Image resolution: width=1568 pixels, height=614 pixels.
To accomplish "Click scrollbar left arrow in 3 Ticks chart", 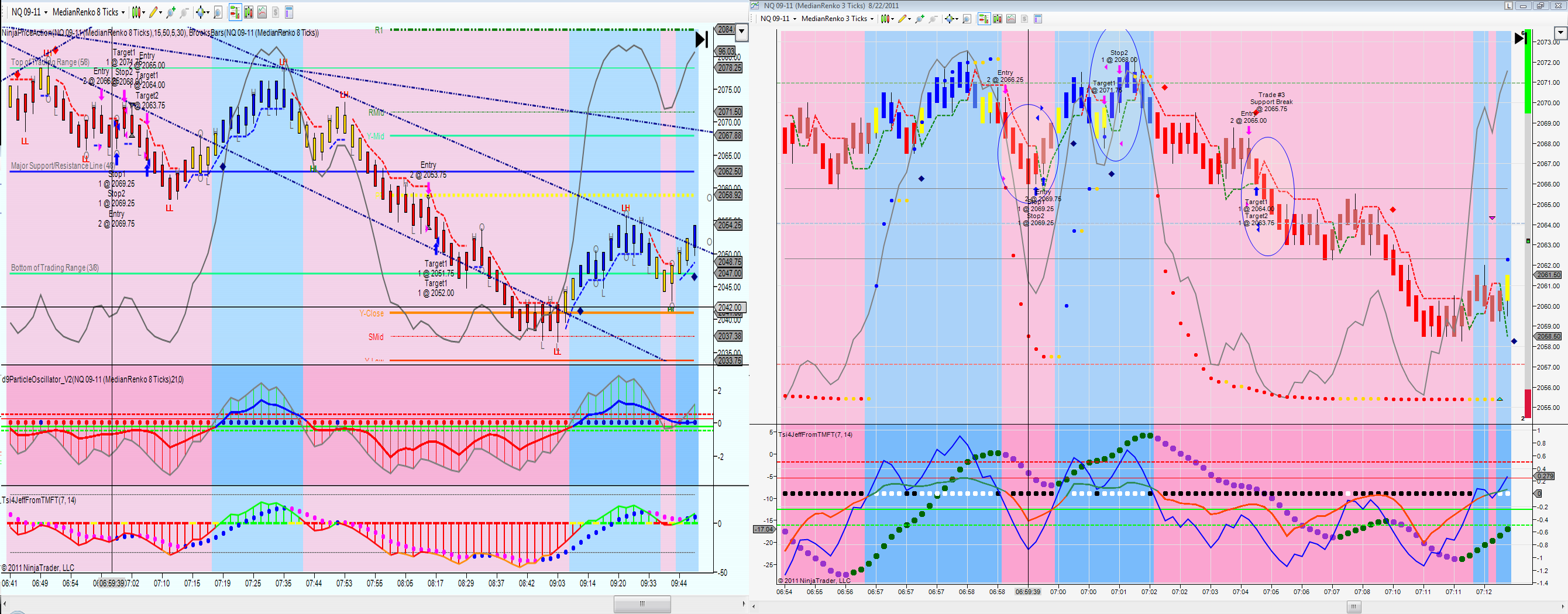I will 754,607.
